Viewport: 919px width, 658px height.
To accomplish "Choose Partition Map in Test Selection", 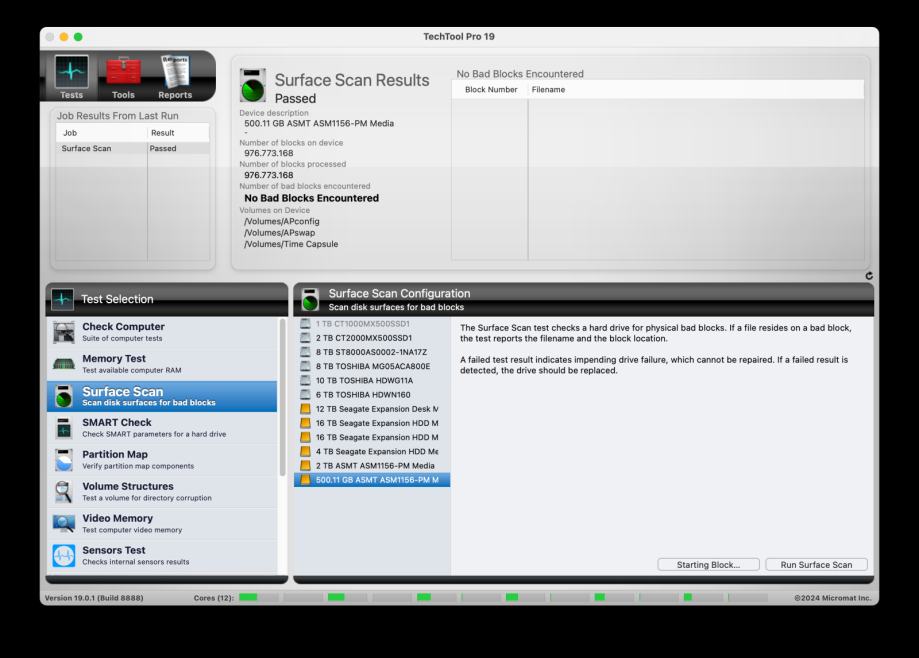I will (162, 460).
